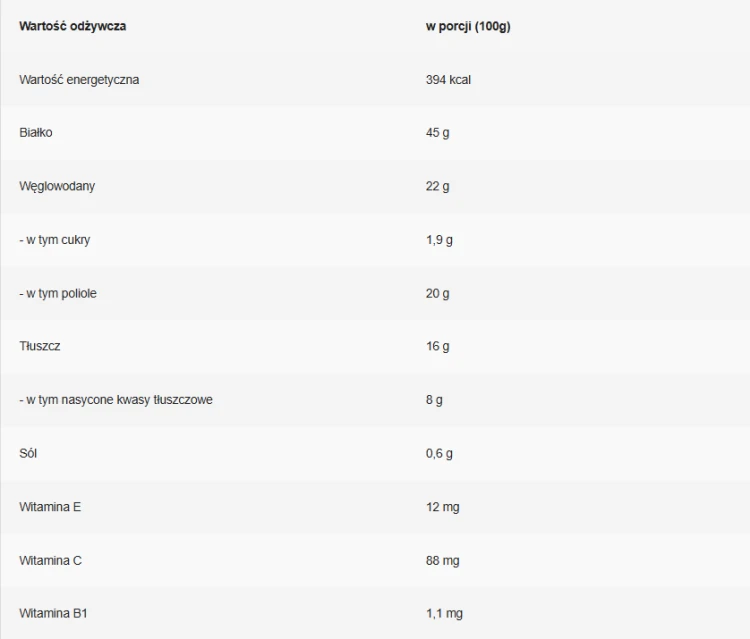The width and height of the screenshot is (750, 639).
Task: Click the '0,6 g' salt value
Action: [439, 454]
